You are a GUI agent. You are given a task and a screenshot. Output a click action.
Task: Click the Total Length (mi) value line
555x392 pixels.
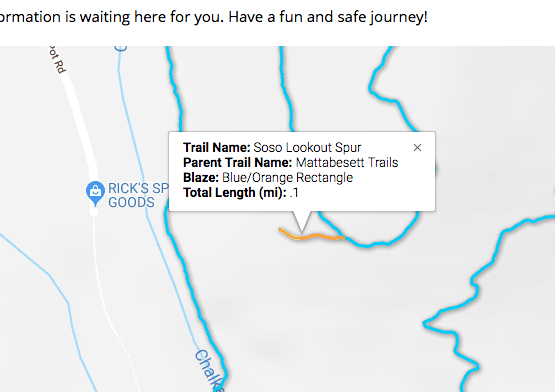tap(241, 193)
